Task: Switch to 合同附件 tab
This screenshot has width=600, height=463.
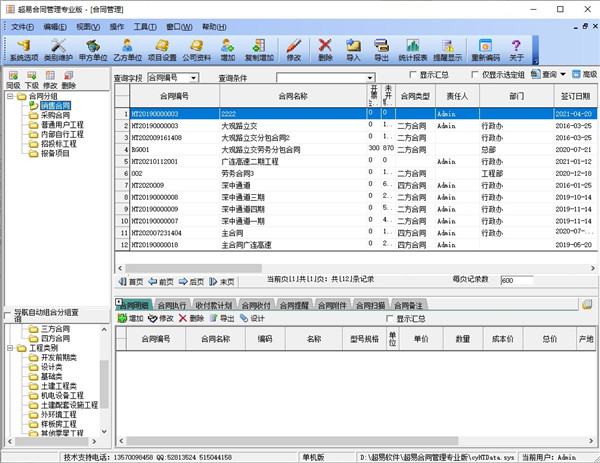Action: [332, 305]
